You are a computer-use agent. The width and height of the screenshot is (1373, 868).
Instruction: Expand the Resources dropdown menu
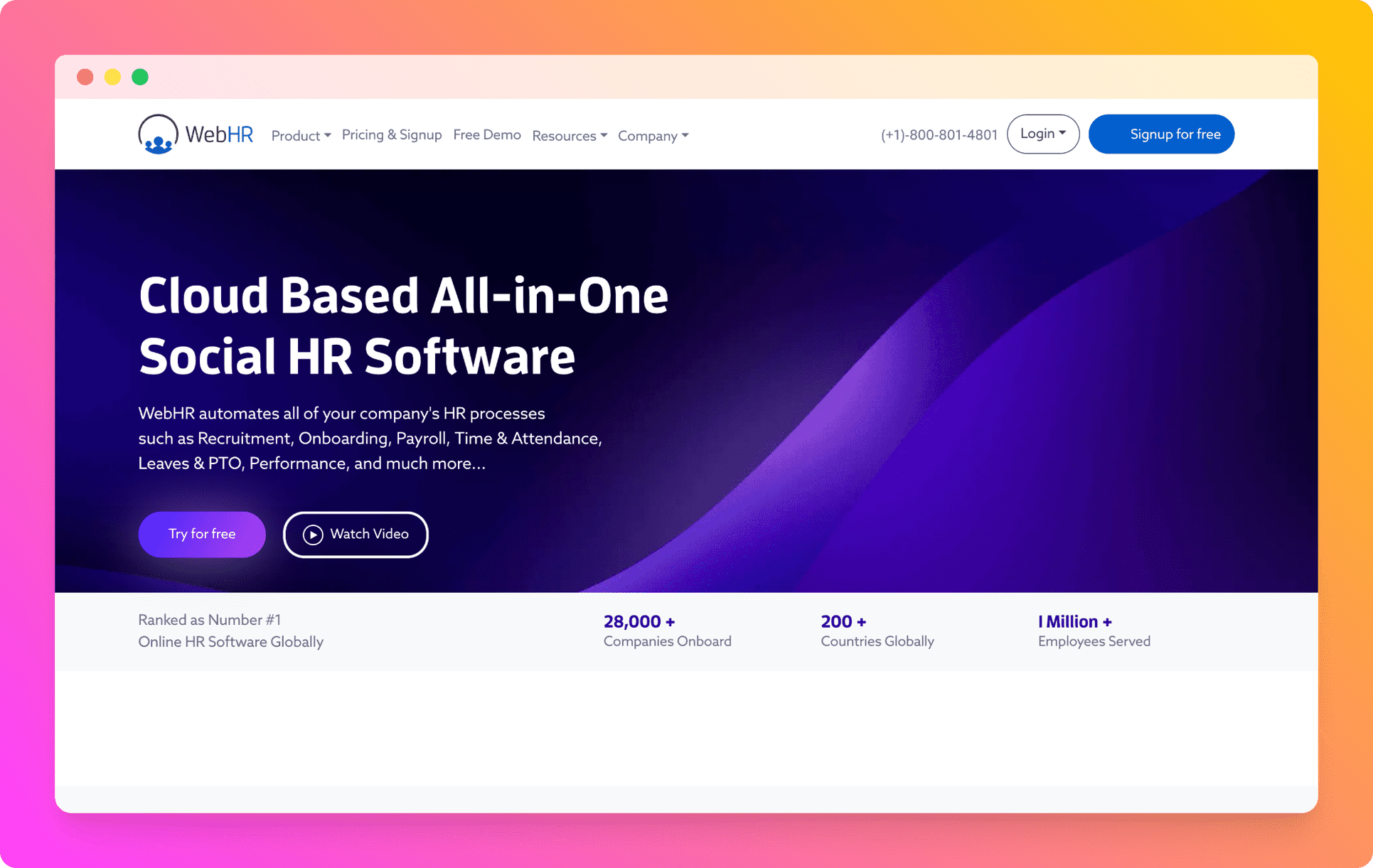click(x=570, y=135)
